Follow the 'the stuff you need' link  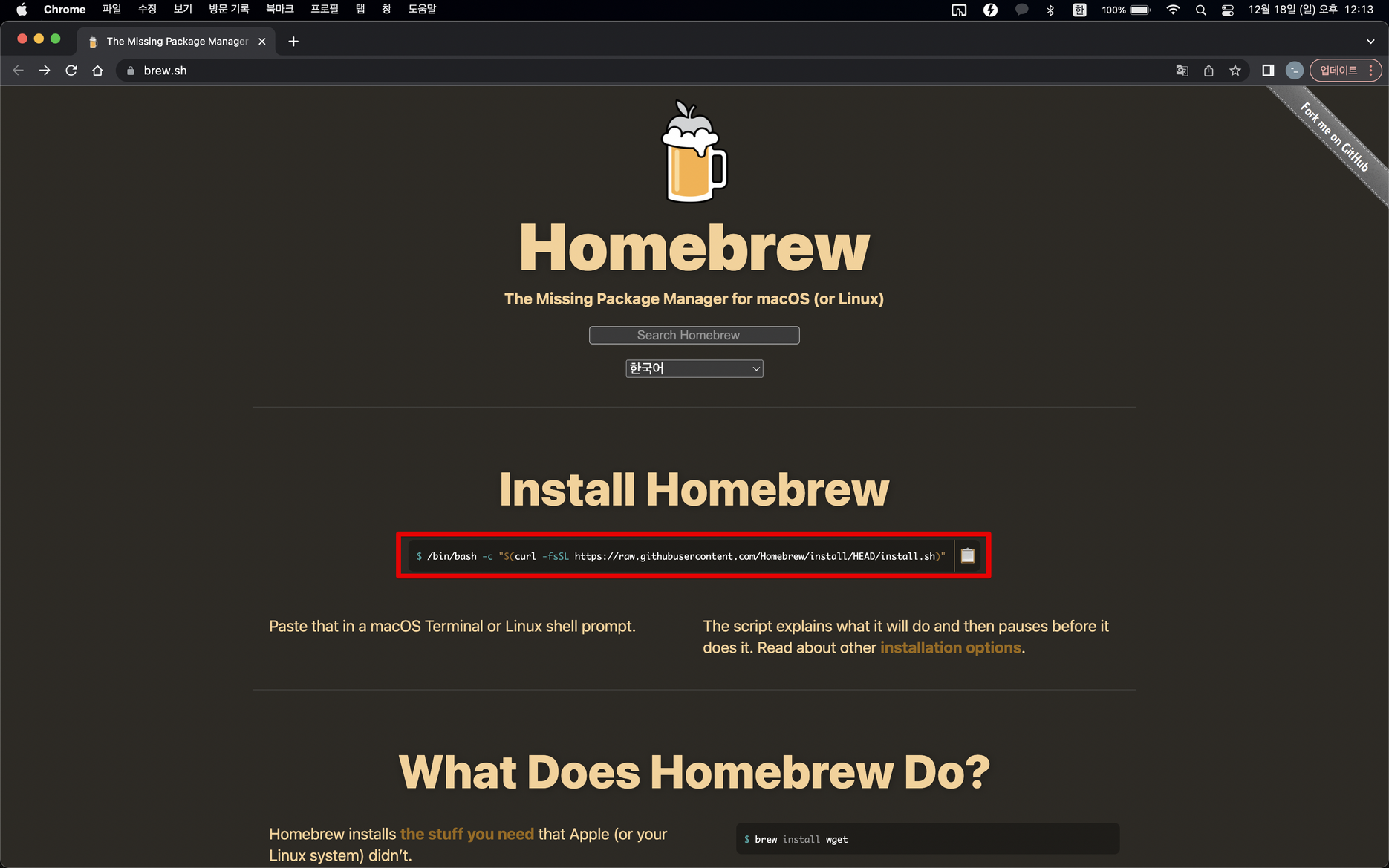467,834
